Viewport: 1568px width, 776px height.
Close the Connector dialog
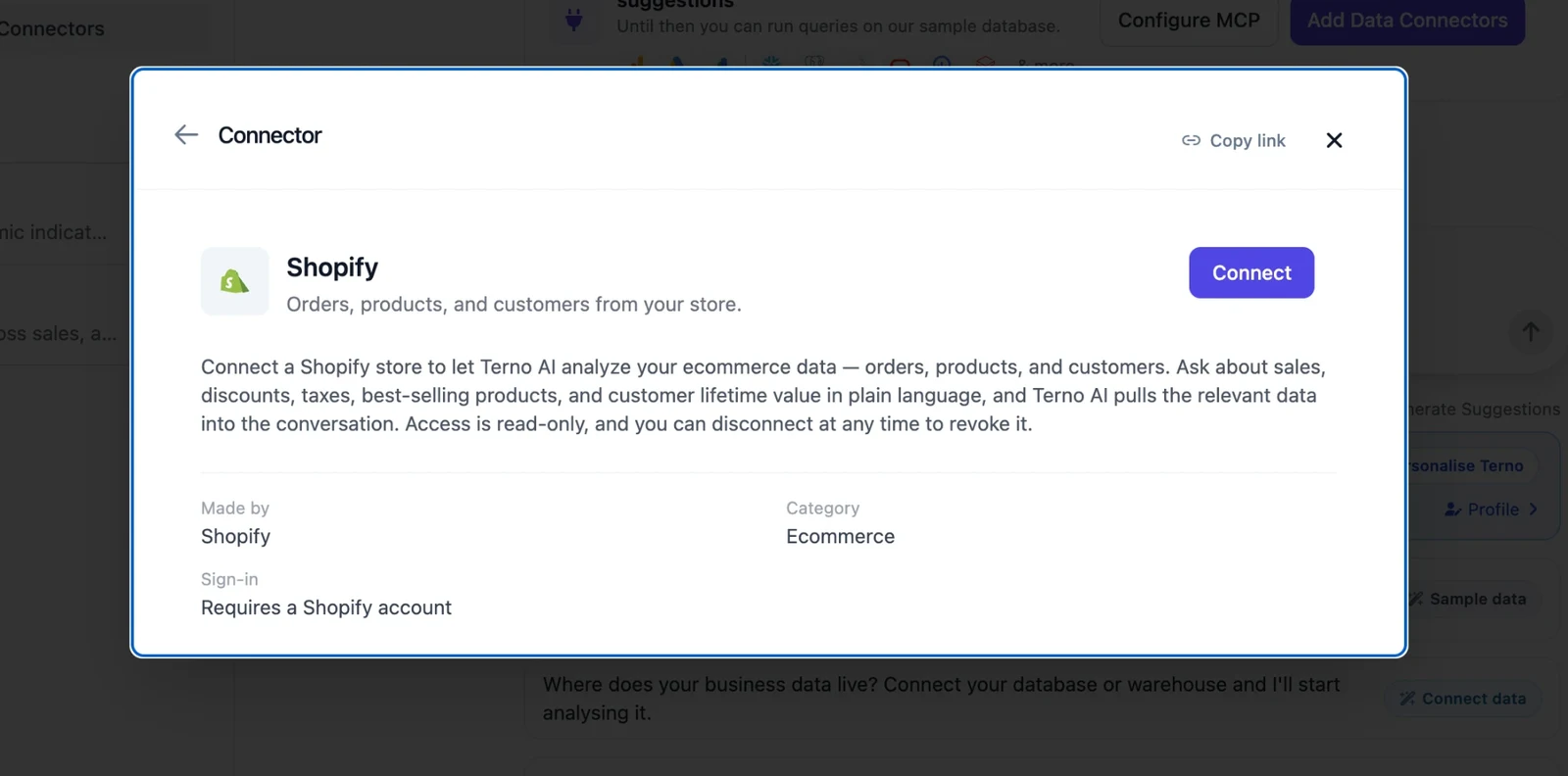click(x=1334, y=140)
